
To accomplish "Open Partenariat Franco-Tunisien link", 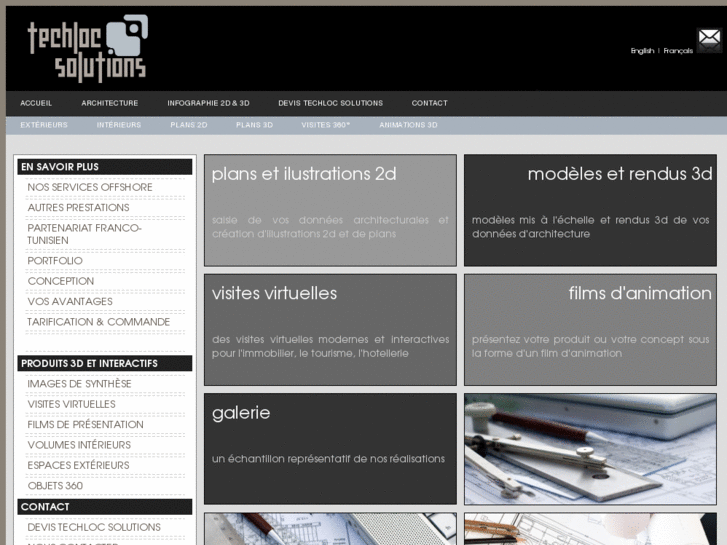I will pyautogui.click(x=84, y=234).
